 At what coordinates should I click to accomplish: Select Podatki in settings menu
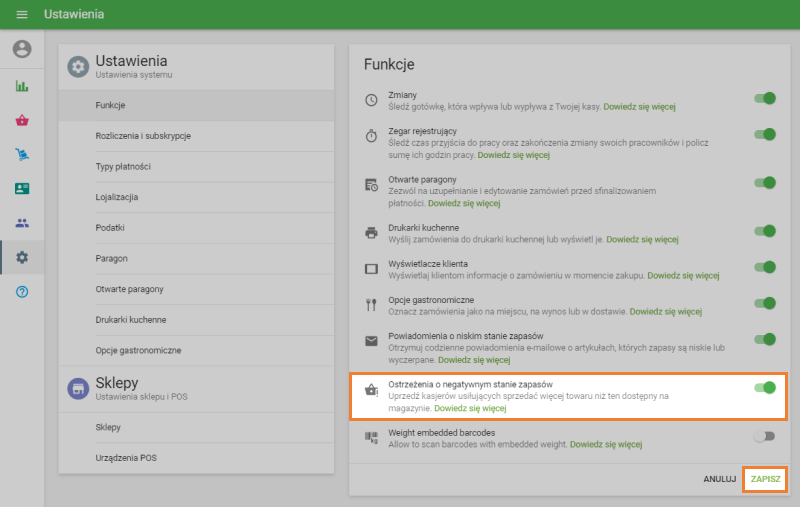tap(110, 228)
